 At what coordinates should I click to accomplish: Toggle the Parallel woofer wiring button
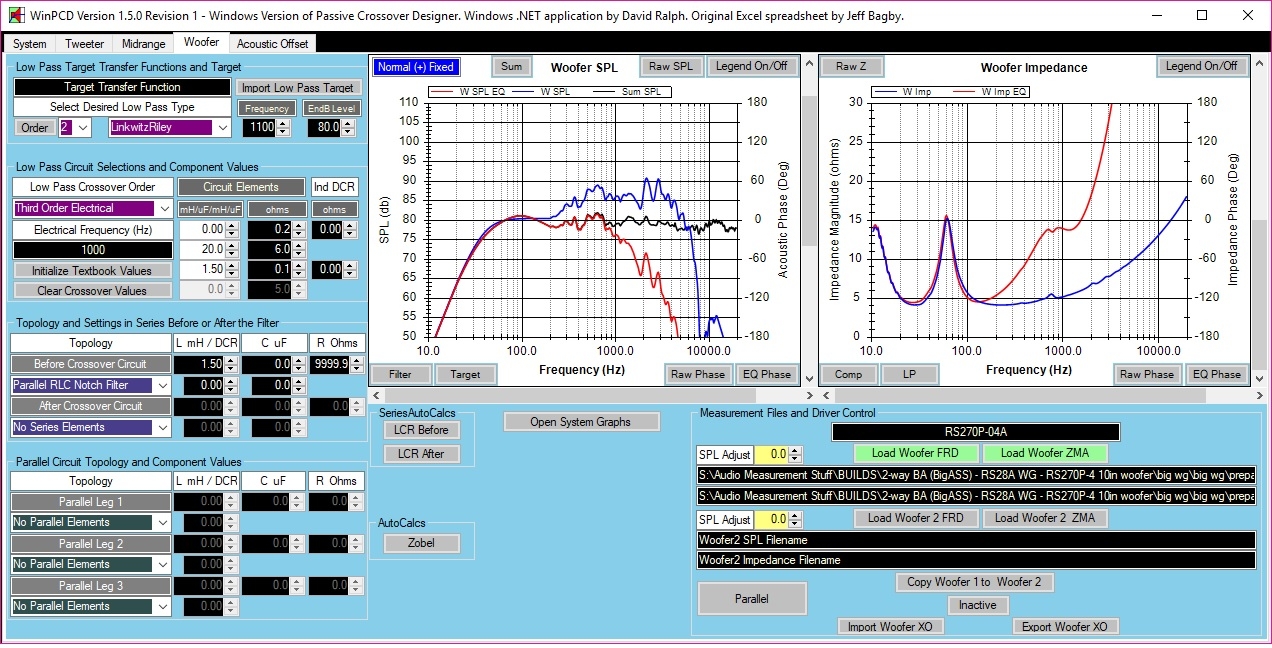tap(752, 599)
